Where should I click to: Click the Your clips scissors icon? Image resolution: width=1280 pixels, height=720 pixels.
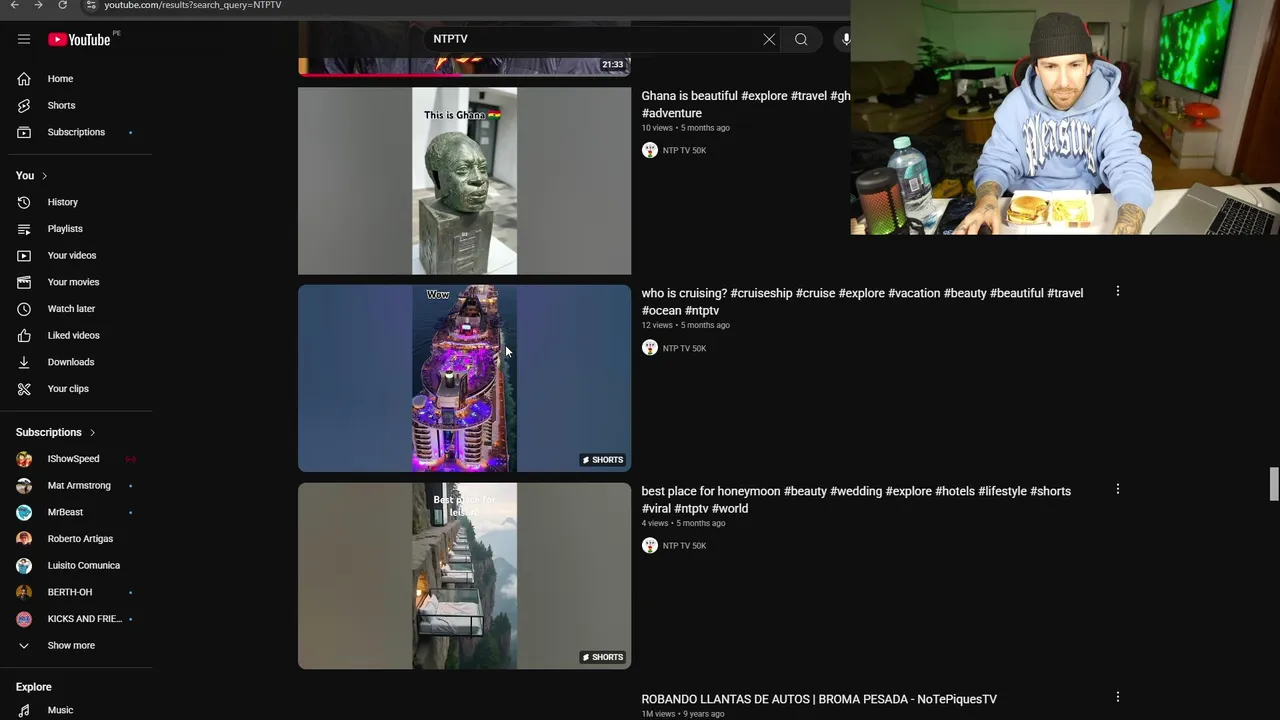click(24, 389)
